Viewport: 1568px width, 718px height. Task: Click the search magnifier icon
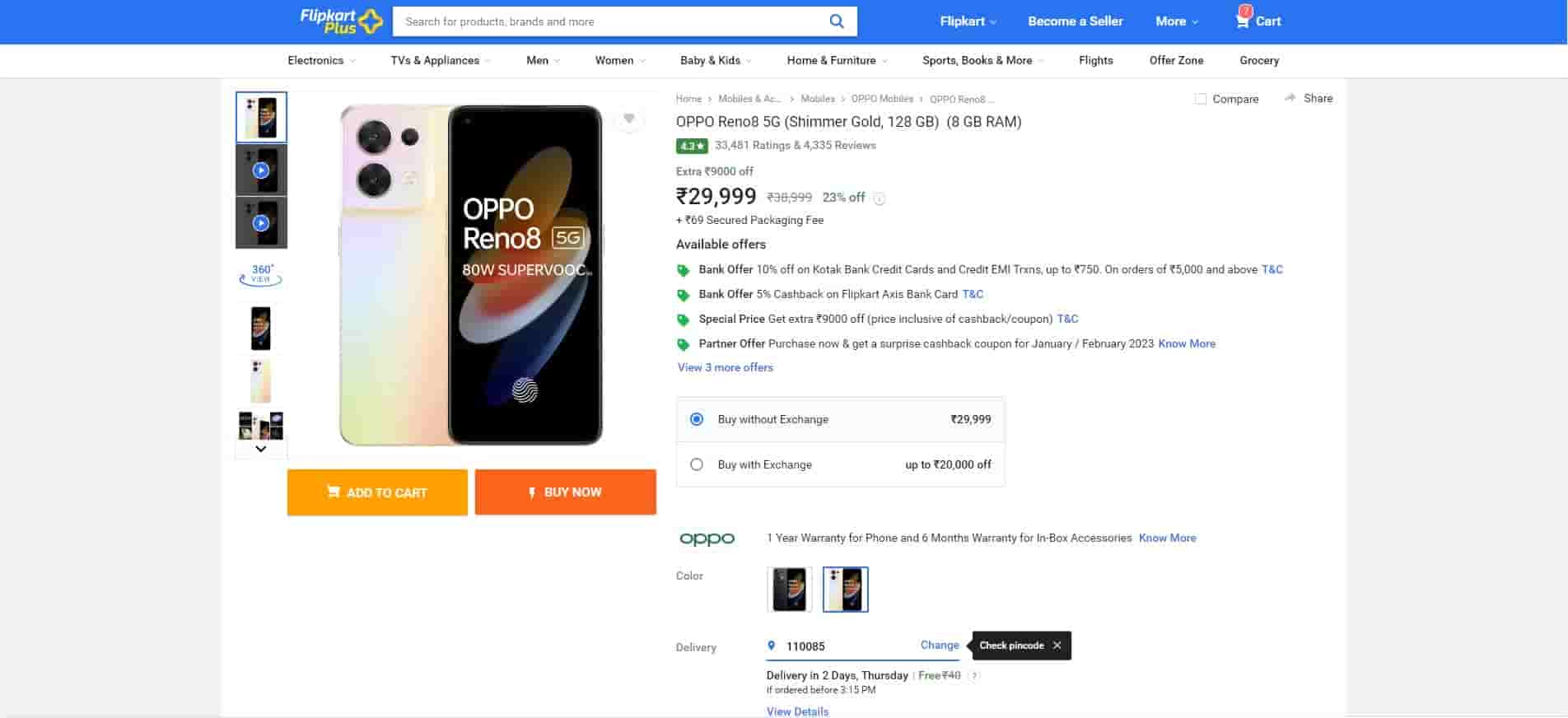point(836,21)
